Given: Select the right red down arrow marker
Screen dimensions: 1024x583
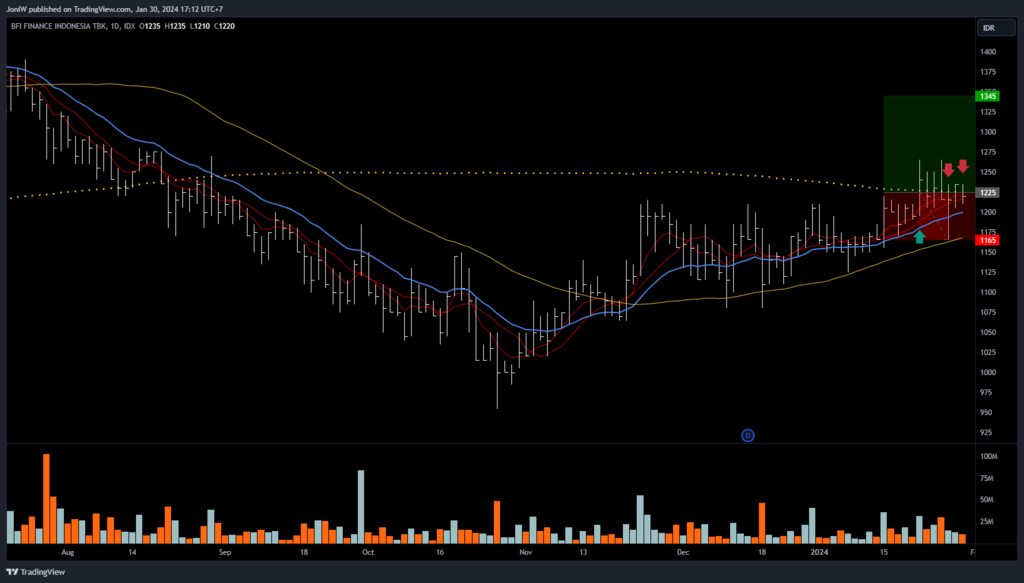Looking at the screenshot, I should (963, 166).
